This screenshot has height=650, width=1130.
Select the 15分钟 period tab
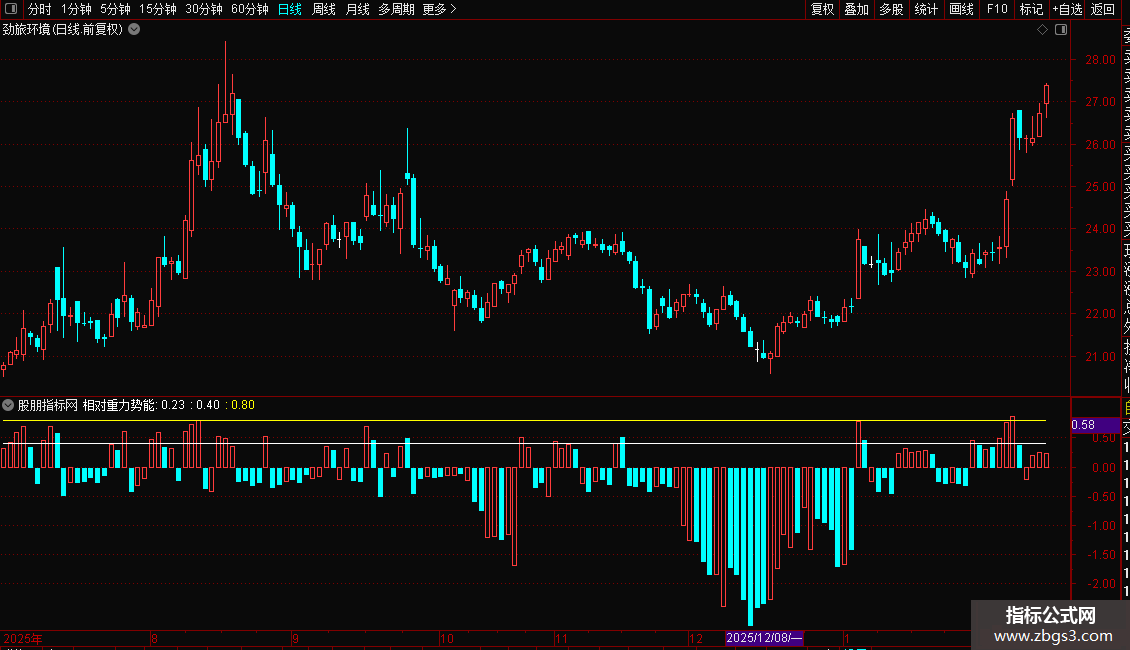click(158, 9)
